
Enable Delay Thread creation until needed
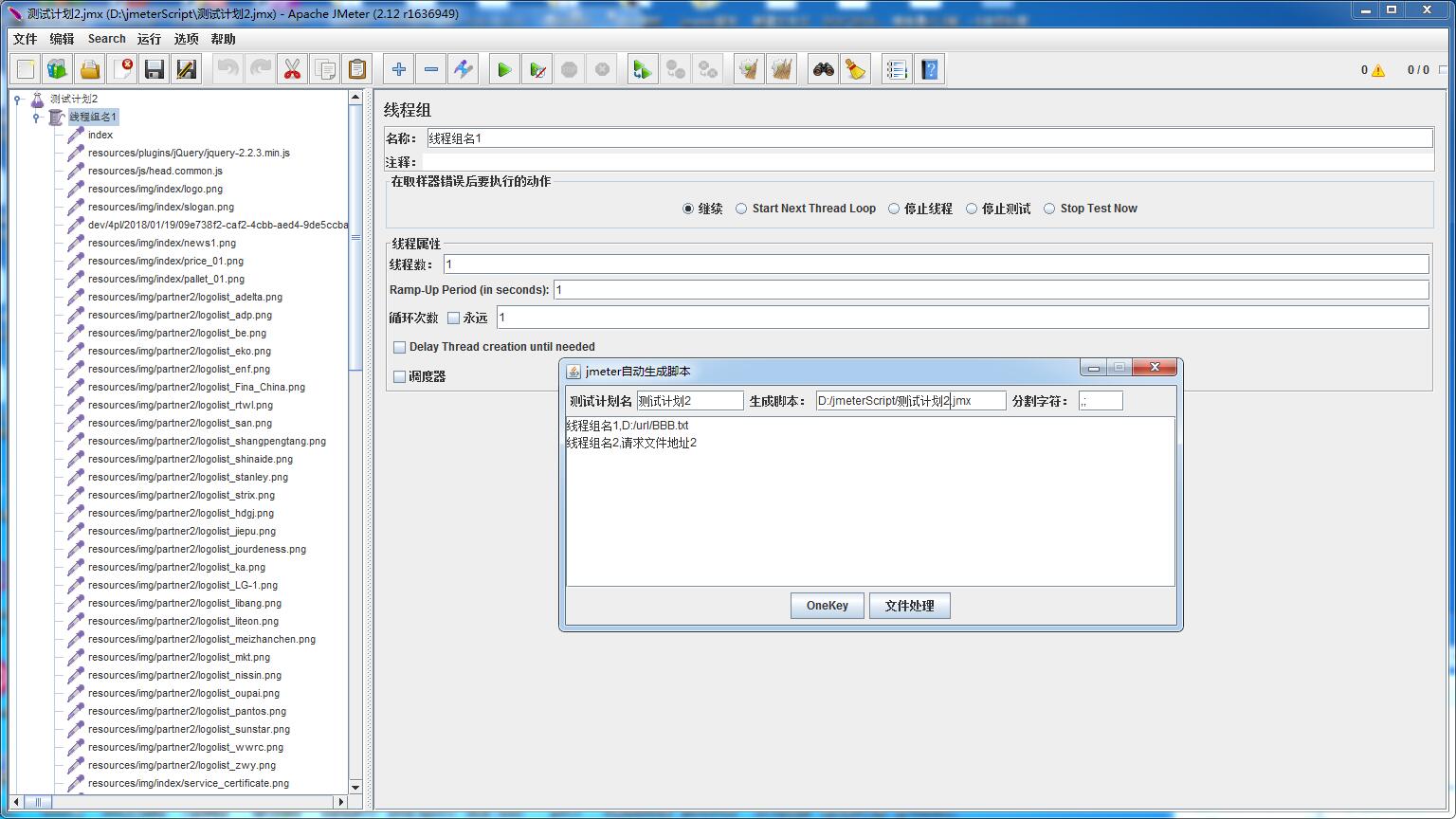(399, 347)
